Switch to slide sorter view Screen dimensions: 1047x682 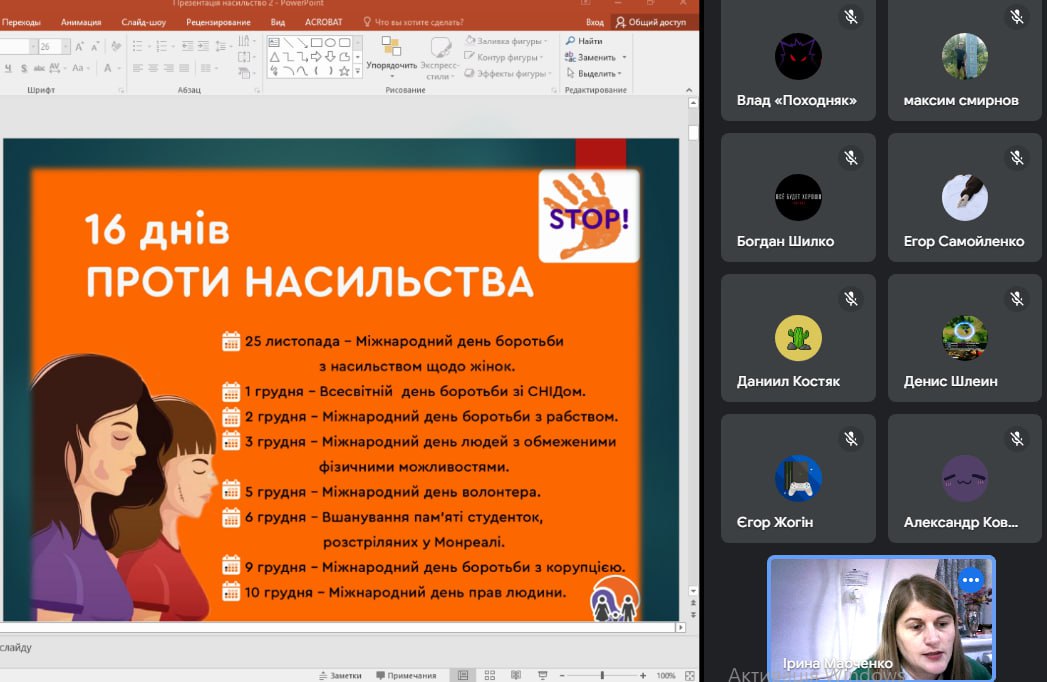pyautogui.click(x=489, y=675)
